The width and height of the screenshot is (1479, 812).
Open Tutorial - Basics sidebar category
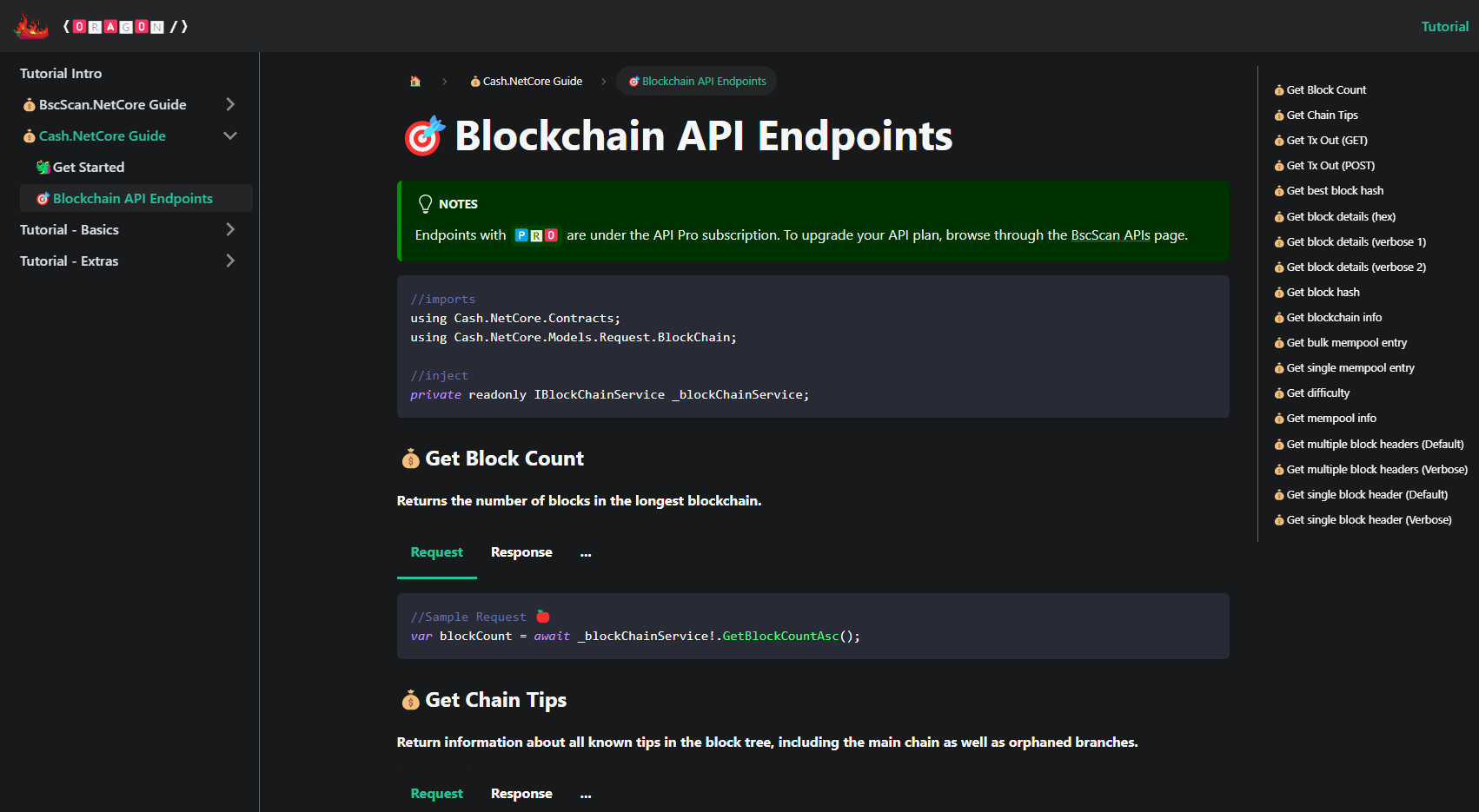70,230
